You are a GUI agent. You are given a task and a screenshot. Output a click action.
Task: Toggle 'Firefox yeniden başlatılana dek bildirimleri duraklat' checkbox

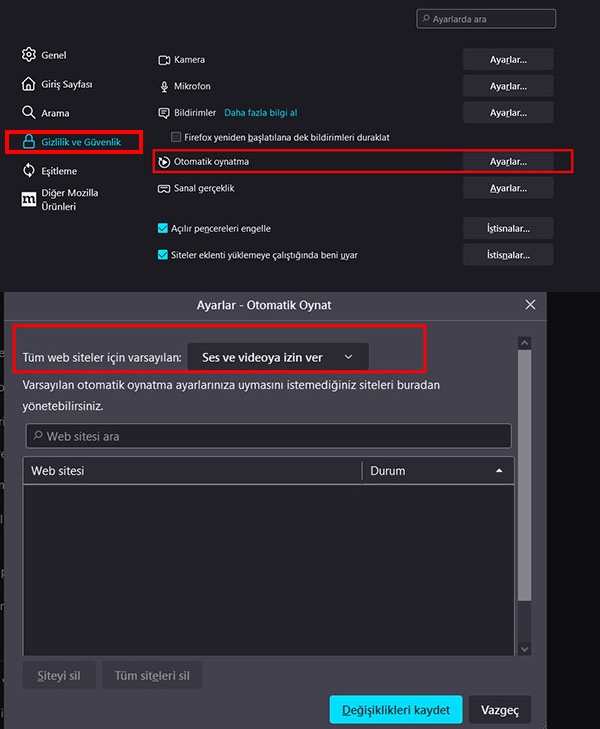pyautogui.click(x=176, y=137)
